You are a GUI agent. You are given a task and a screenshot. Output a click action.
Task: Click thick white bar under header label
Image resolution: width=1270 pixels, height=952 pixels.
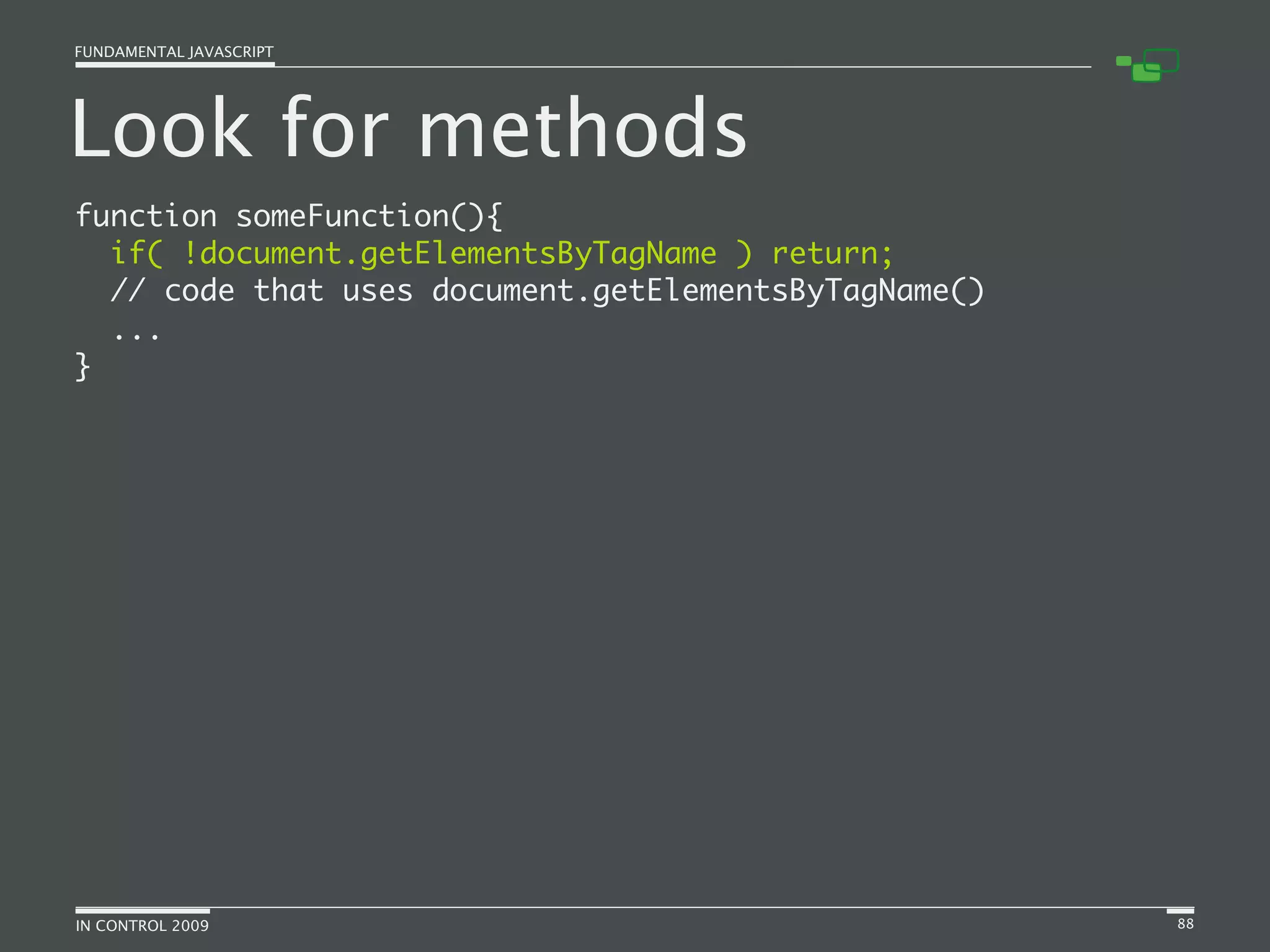coord(174,64)
